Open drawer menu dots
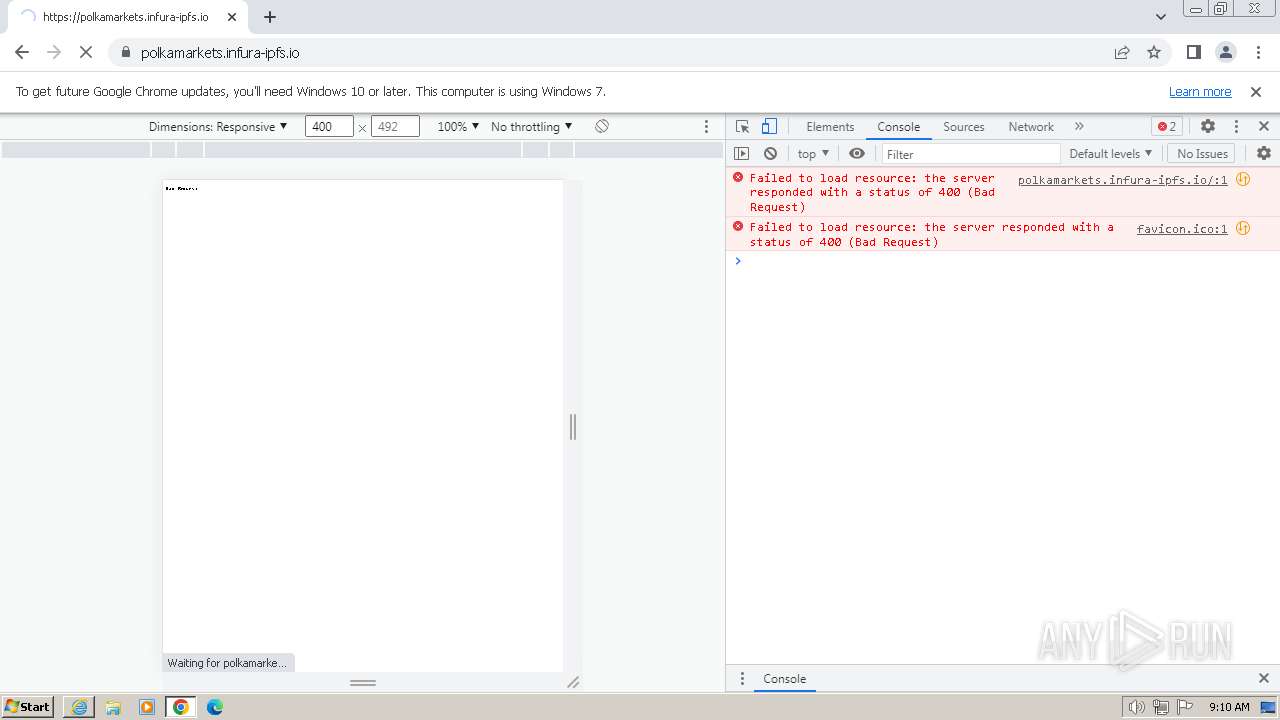This screenshot has width=1280, height=720. coord(742,678)
